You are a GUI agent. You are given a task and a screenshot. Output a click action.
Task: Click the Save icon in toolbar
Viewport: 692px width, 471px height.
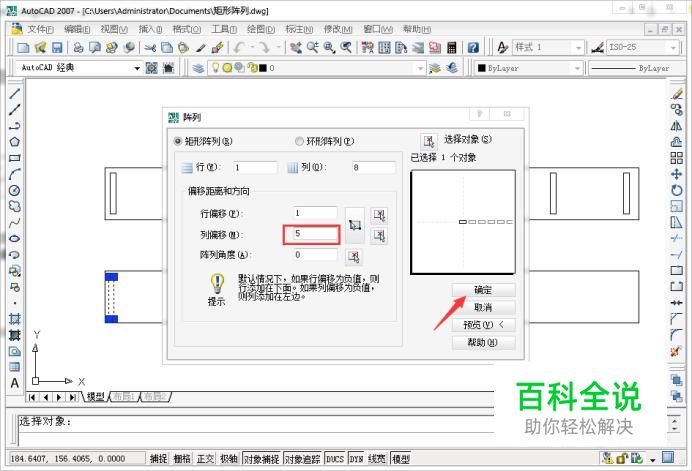(x=57, y=47)
